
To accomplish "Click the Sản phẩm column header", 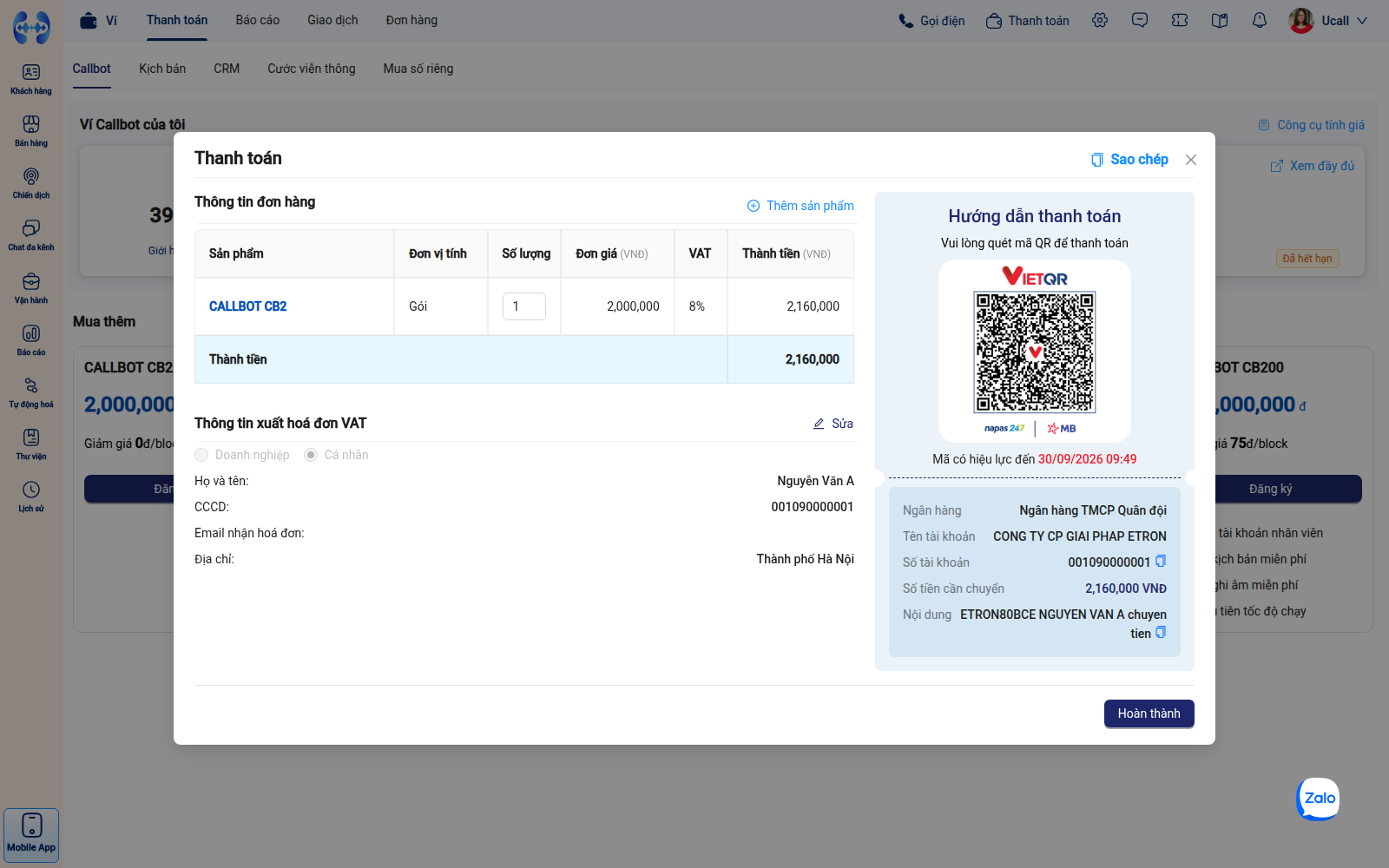I will coord(295,253).
